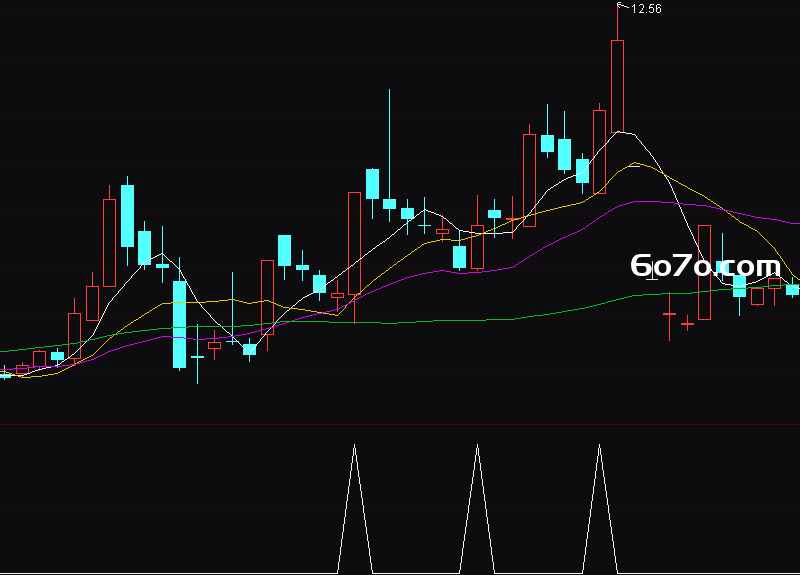The height and width of the screenshot is (575, 800).
Task: Select the tall red candle below 12.56
Action: click(617, 86)
